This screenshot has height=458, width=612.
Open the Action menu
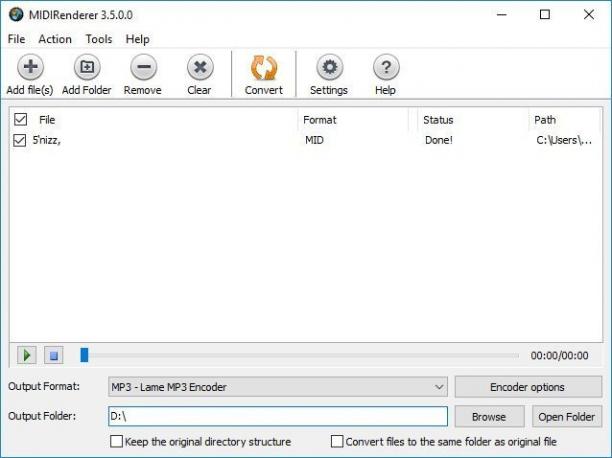[x=55, y=39]
